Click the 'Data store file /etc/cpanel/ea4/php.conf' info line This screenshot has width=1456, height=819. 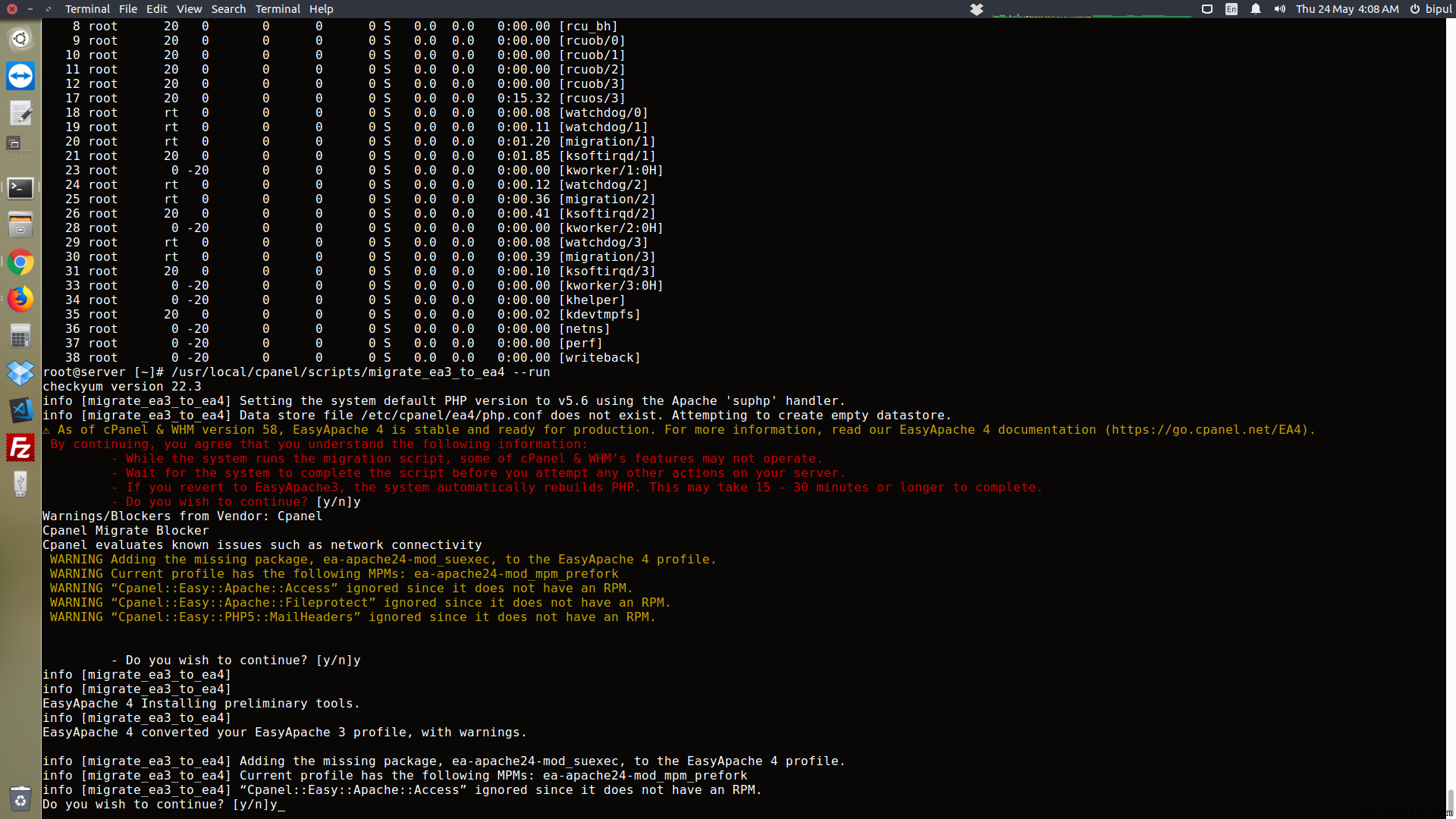497,416
